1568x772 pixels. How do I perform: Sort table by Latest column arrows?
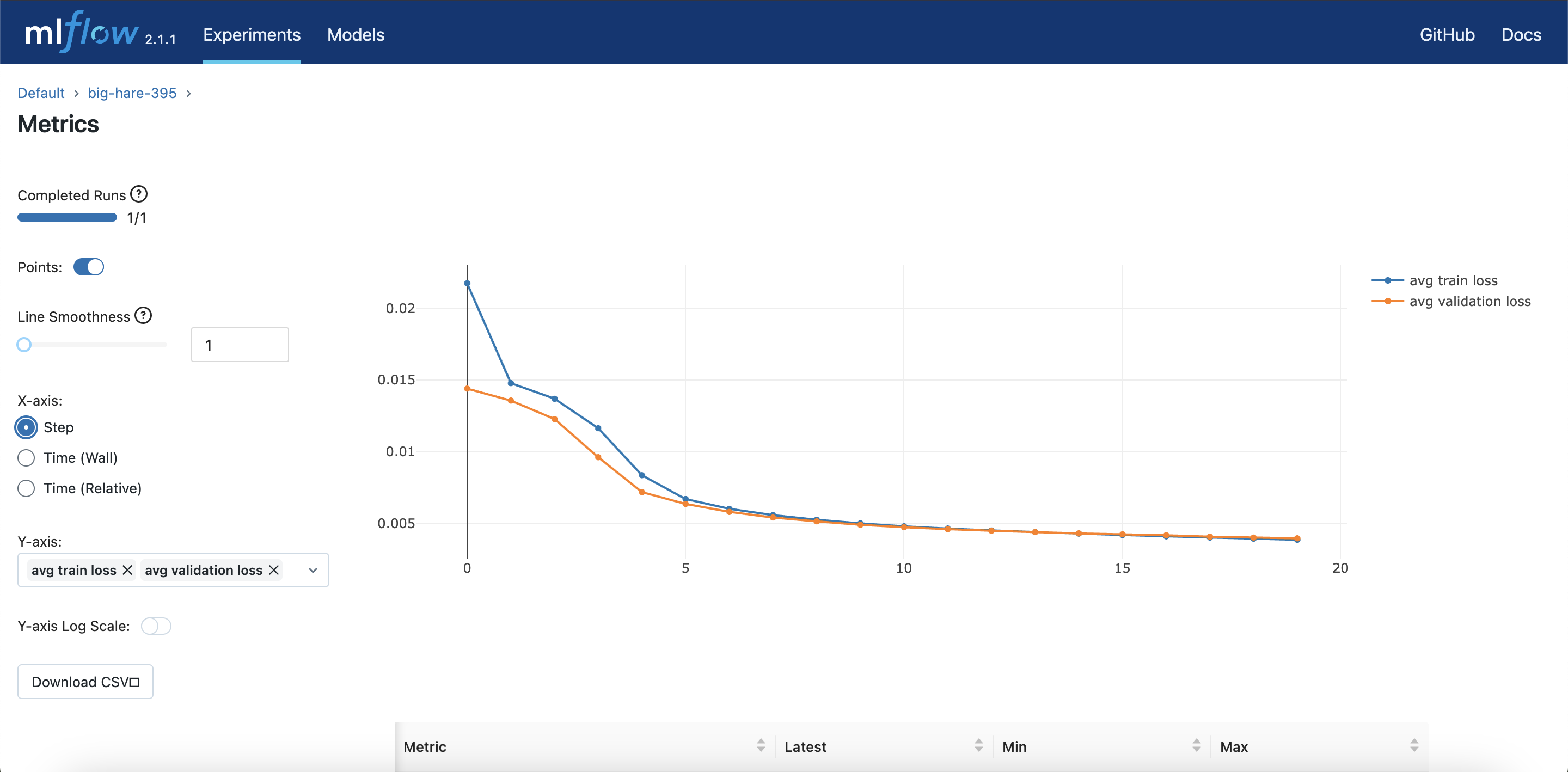(x=978, y=745)
